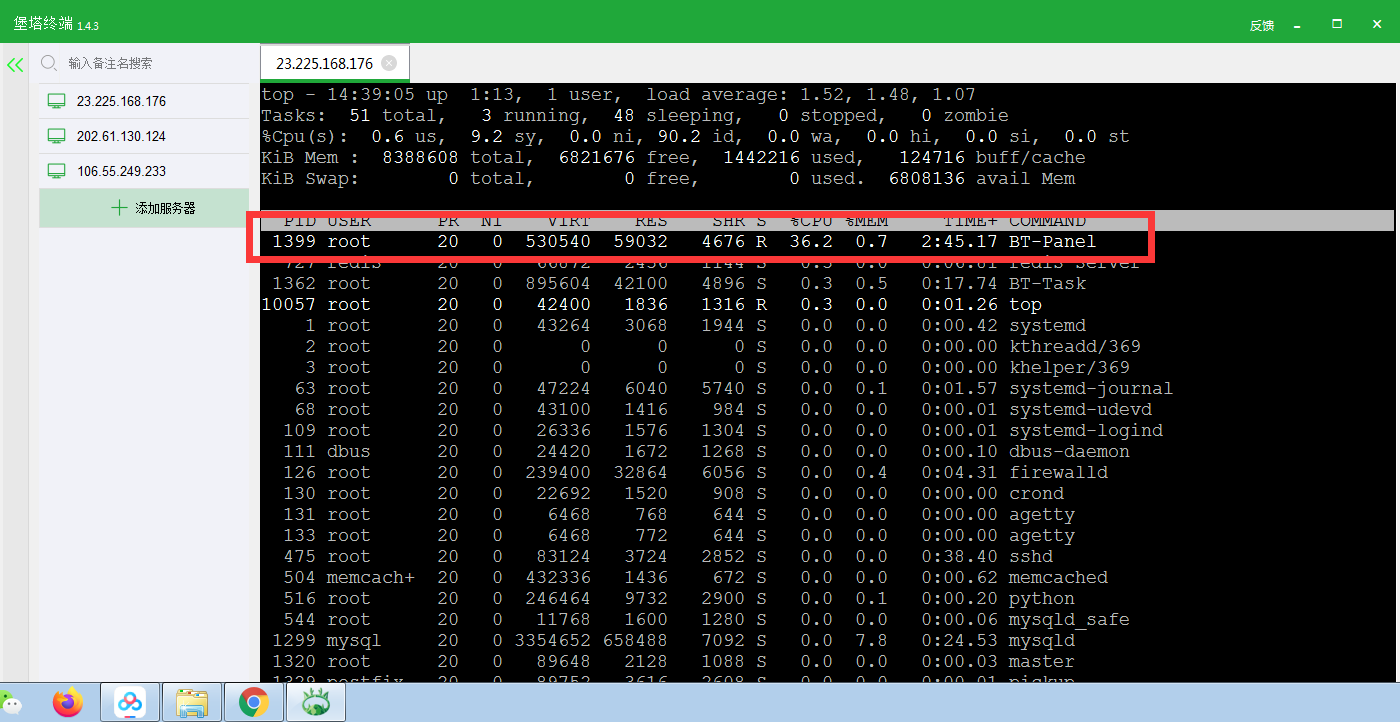1400x722 pixels.
Task: Click the 堡塔终端 taskbar icon
Action: click(315, 703)
